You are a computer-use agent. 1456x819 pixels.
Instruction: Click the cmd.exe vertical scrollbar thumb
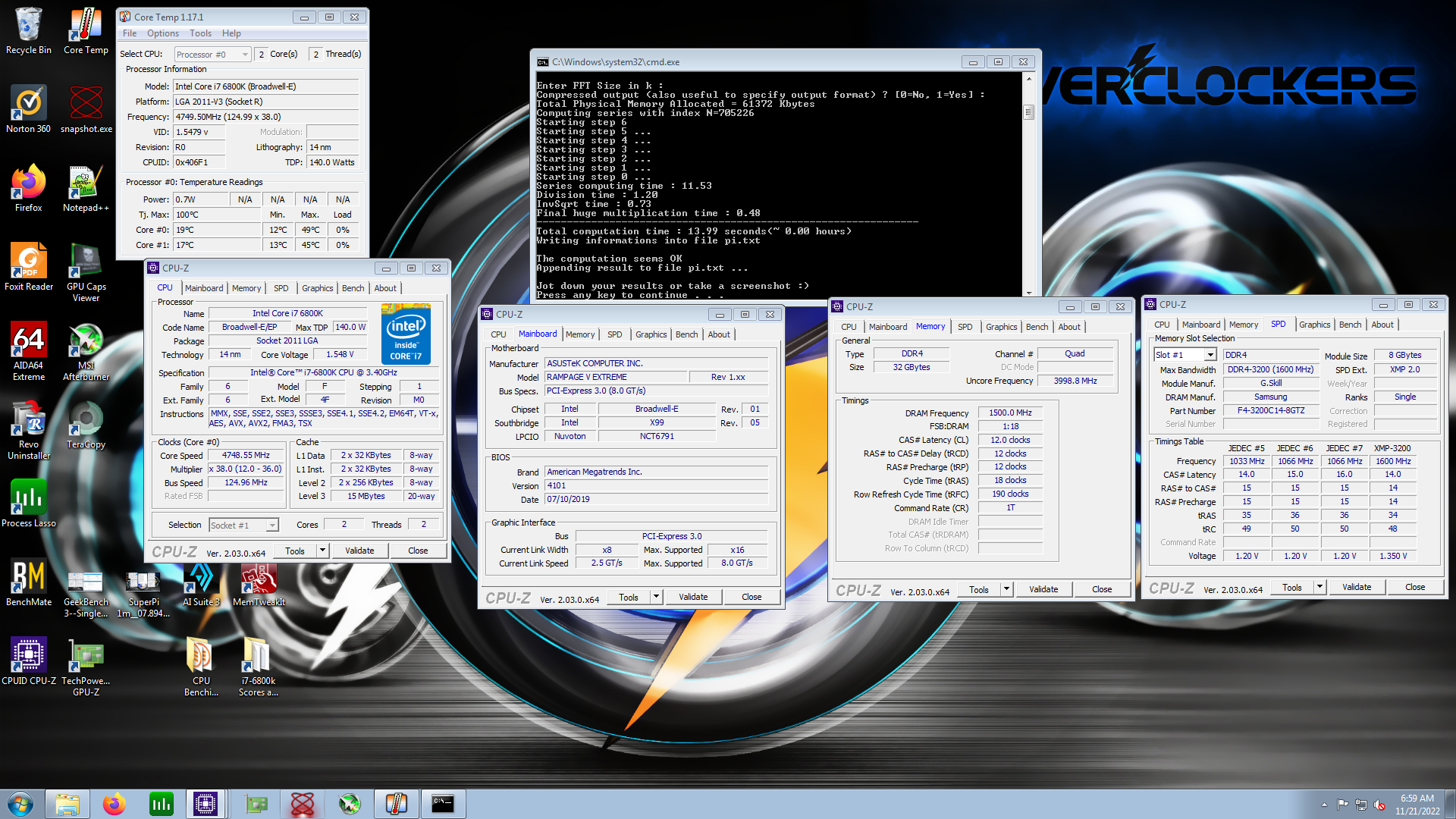pos(1028,112)
